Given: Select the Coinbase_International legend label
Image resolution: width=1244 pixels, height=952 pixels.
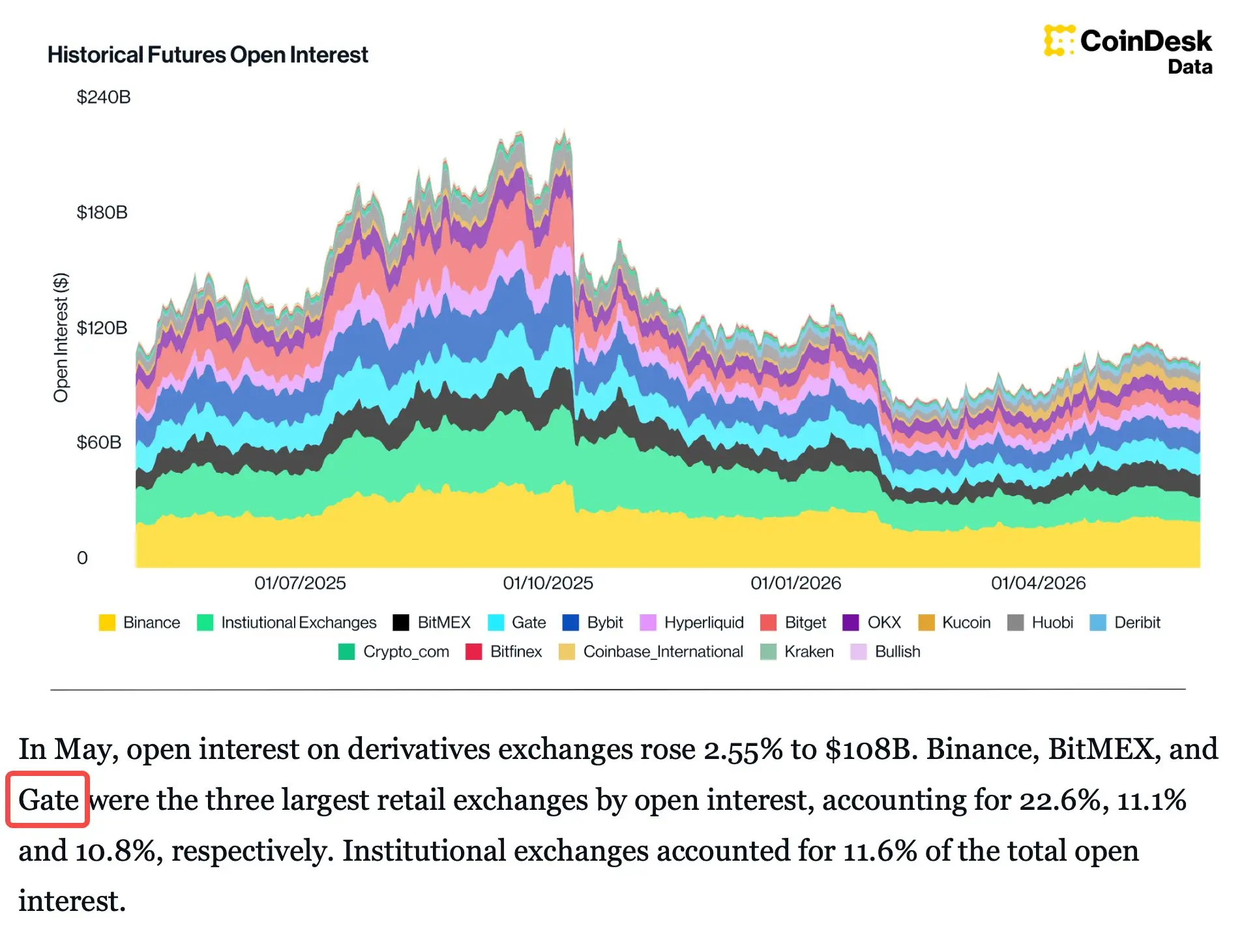Looking at the screenshot, I should click(x=663, y=651).
